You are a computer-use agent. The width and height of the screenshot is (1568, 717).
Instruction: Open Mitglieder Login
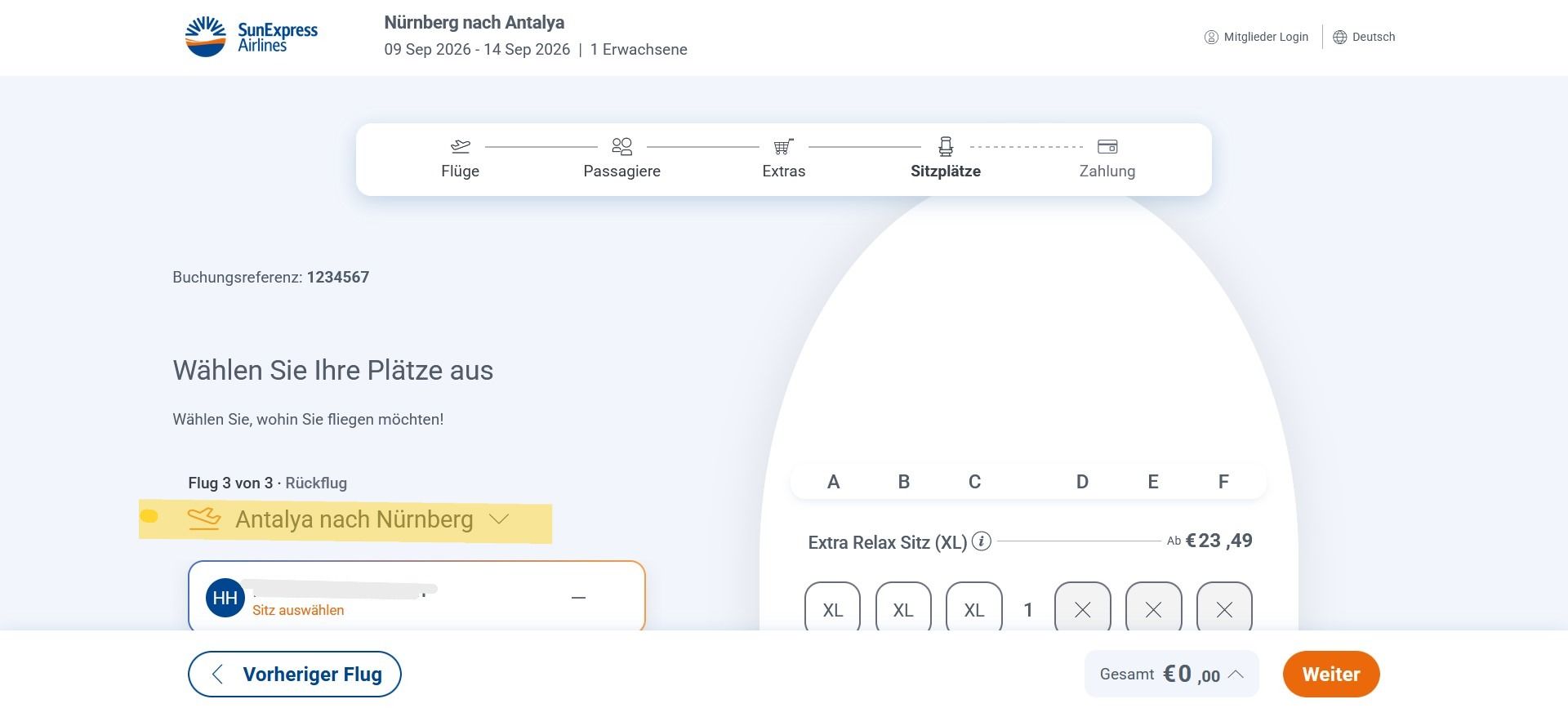(1256, 37)
